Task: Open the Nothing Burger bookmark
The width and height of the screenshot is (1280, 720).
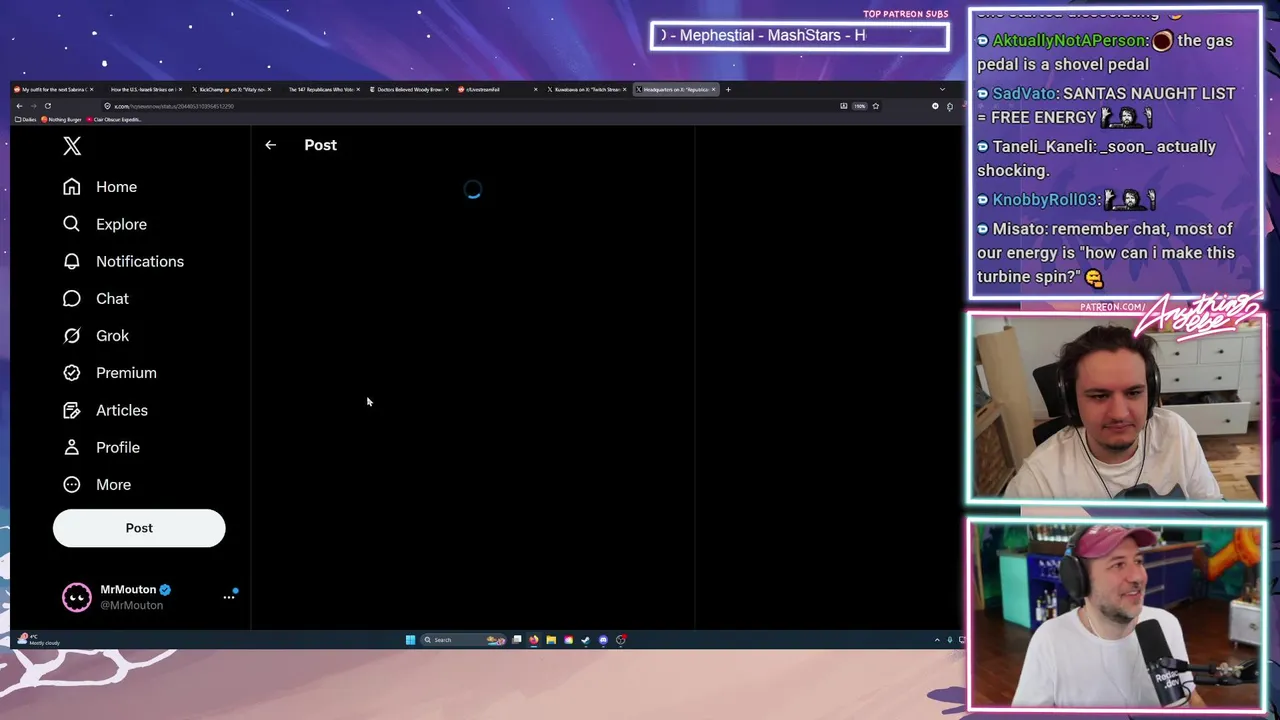Action: coord(61,120)
